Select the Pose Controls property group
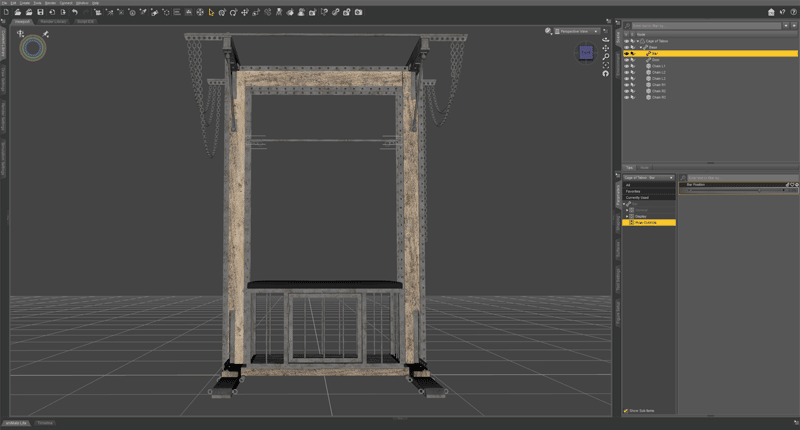Screen dimensions: 800x430 [x=649, y=222]
